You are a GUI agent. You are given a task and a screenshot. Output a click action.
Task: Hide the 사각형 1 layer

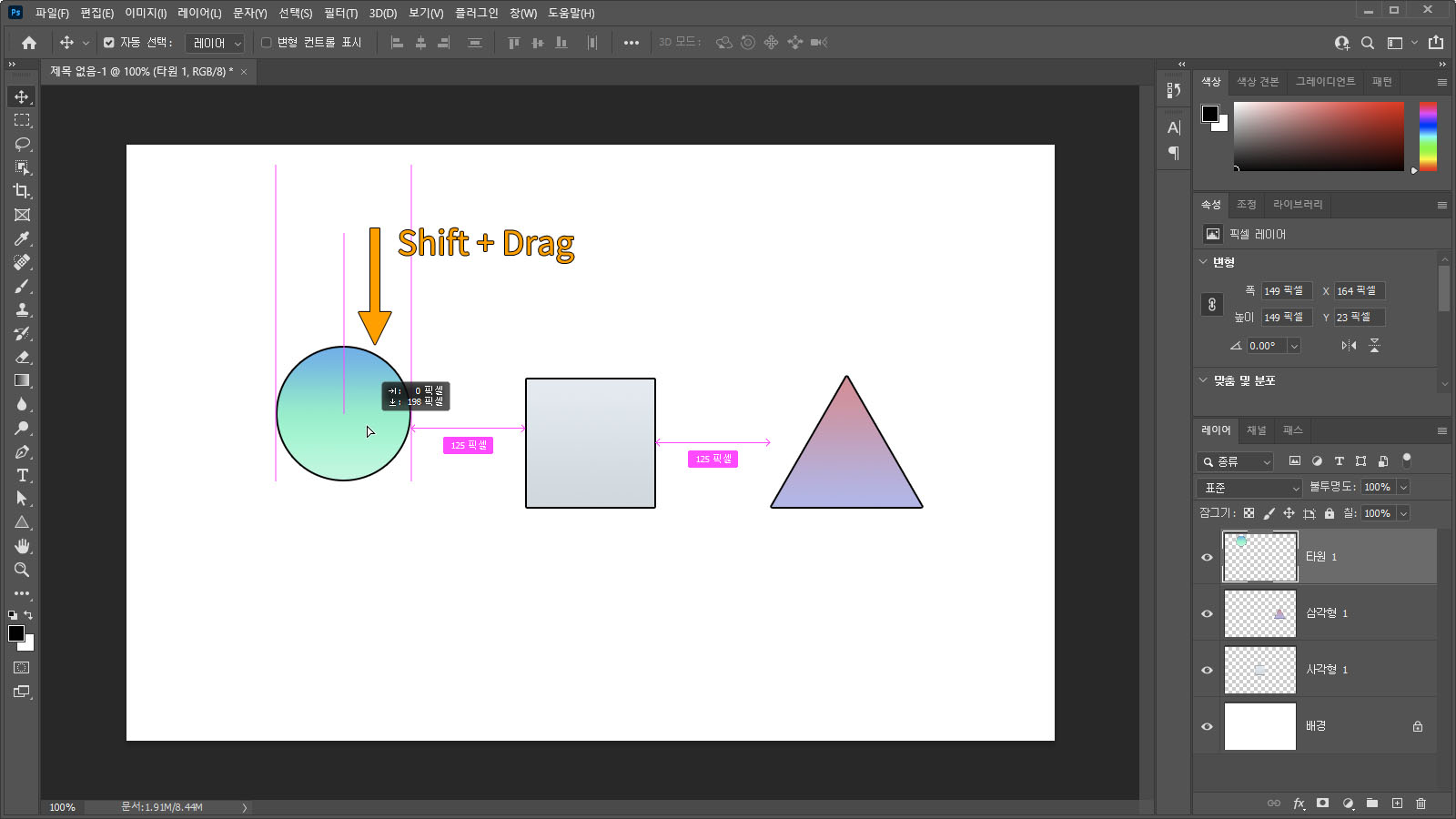click(x=1208, y=670)
